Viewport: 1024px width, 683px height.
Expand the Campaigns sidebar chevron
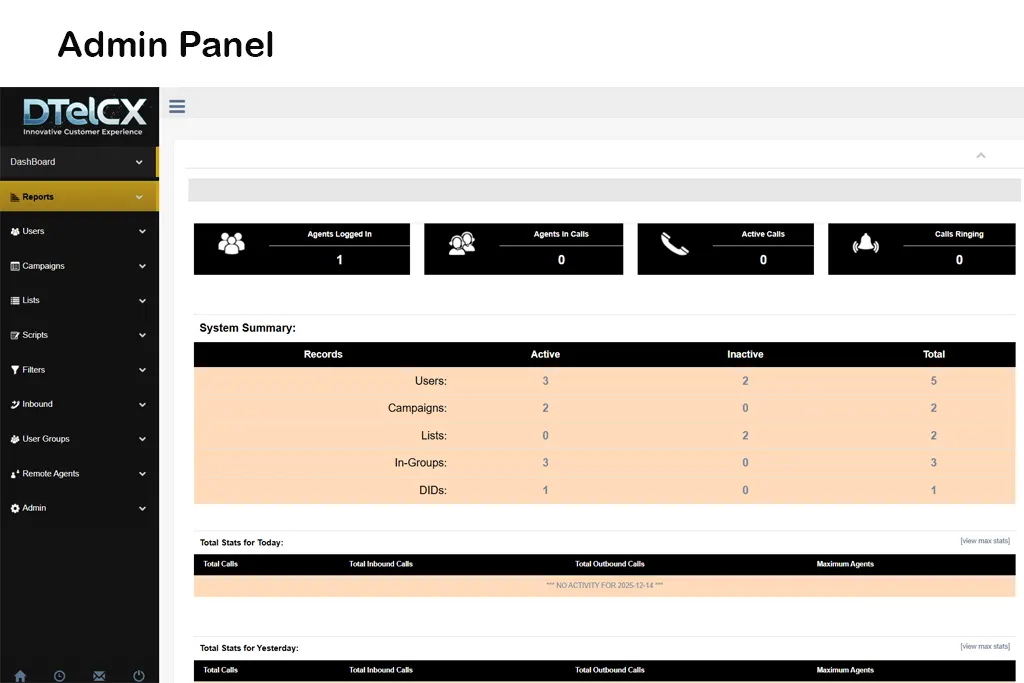pyautogui.click(x=142, y=266)
